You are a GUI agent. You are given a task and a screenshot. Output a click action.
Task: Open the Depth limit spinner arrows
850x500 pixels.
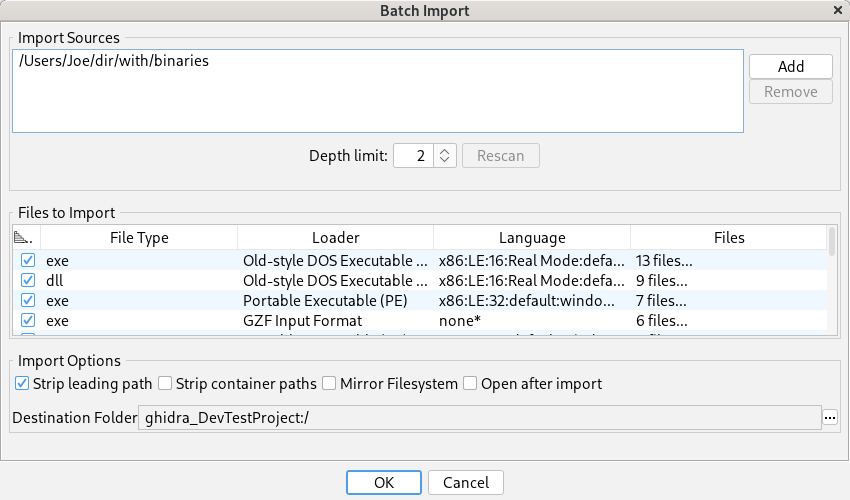446,156
